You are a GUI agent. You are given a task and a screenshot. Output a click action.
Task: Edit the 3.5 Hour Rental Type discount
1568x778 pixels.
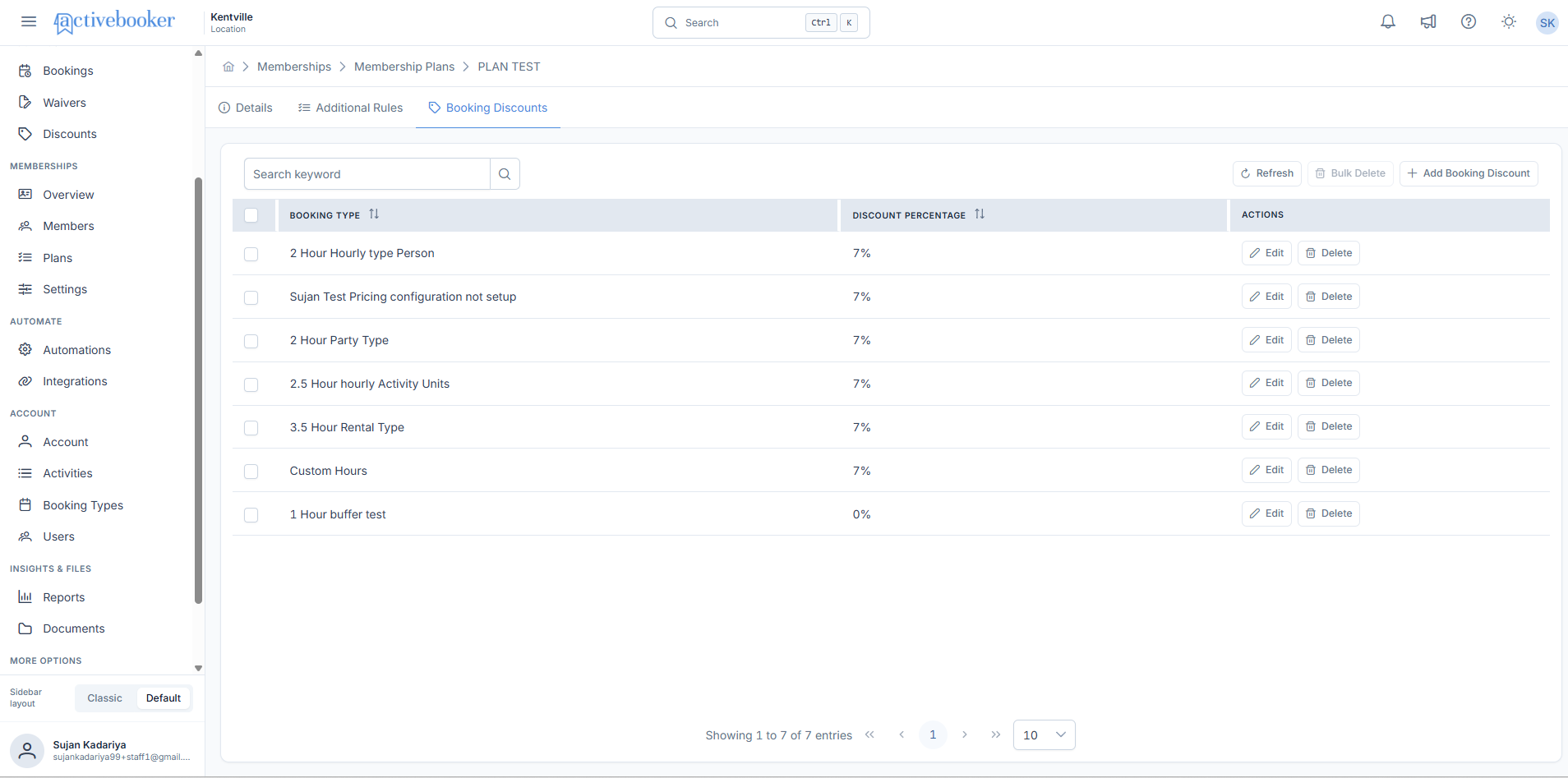tap(1266, 426)
